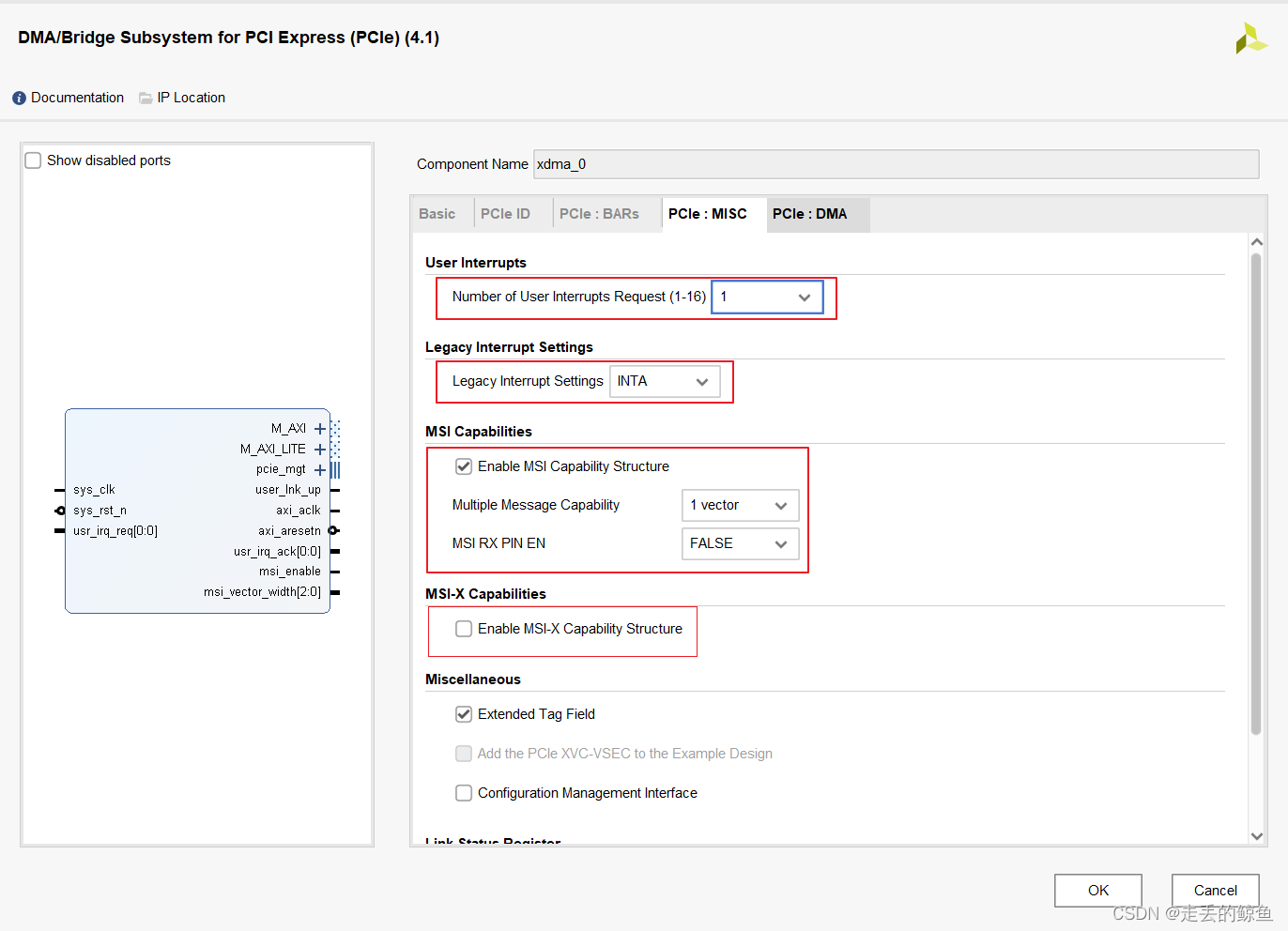Image resolution: width=1288 pixels, height=931 pixels.
Task: Switch to the PCIe : BARs tab
Action: point(599,214)
